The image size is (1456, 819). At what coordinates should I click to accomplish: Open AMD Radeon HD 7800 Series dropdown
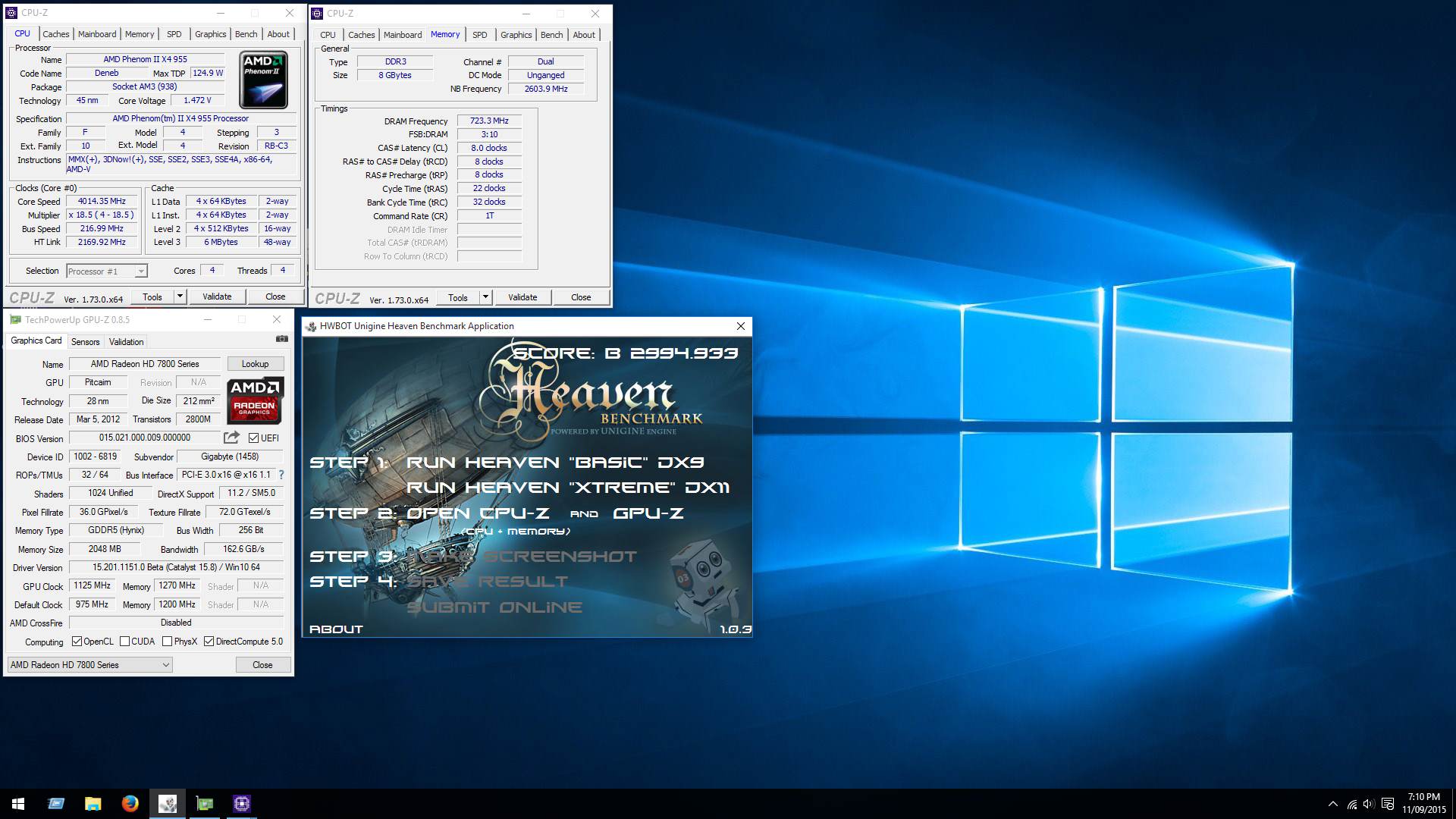89,665
